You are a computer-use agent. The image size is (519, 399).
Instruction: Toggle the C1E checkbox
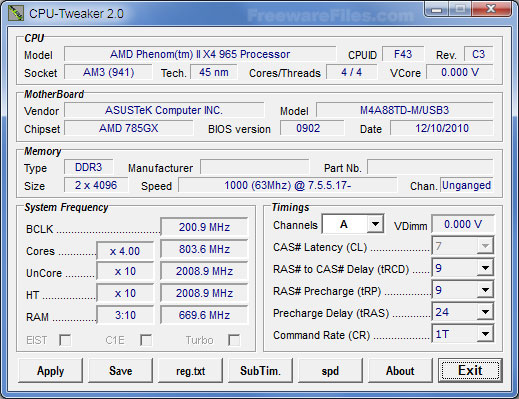pos(146,340)
